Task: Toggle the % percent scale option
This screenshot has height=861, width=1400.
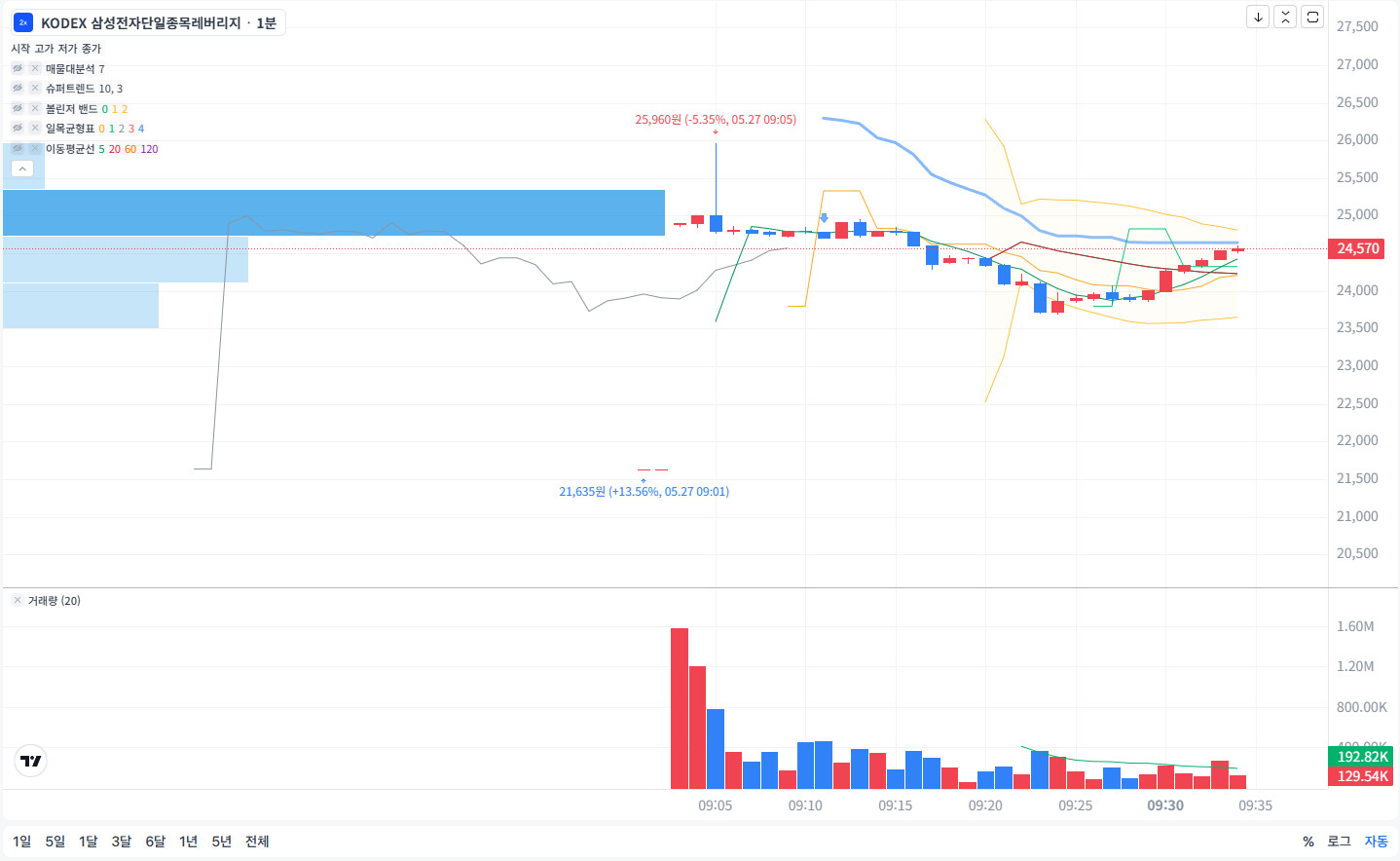Action: point(1308,842)
